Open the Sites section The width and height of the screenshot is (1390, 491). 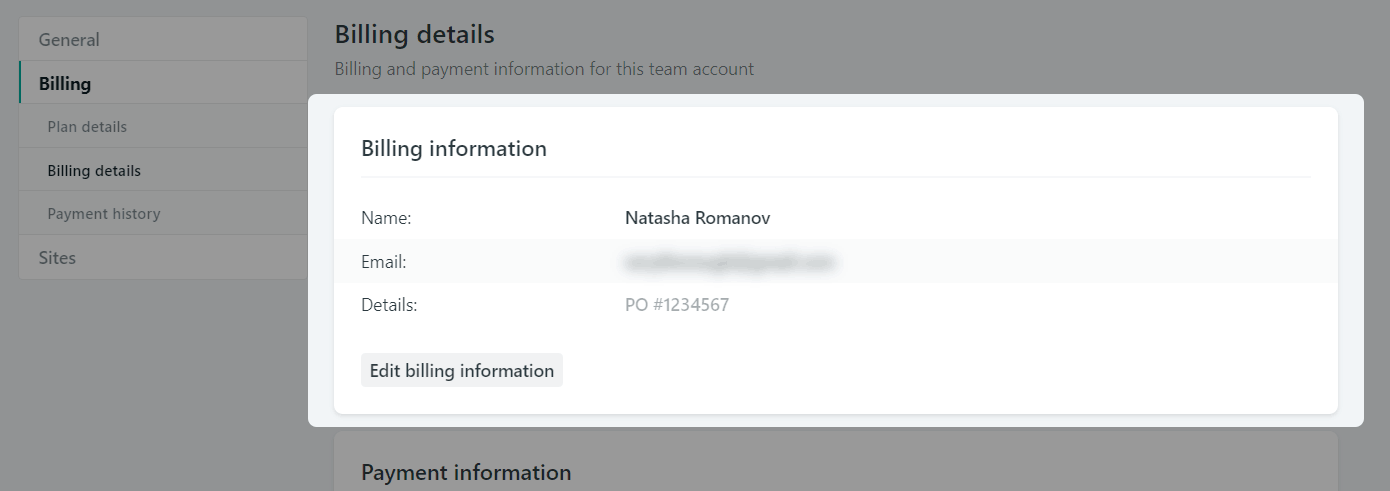pos(57,258)
